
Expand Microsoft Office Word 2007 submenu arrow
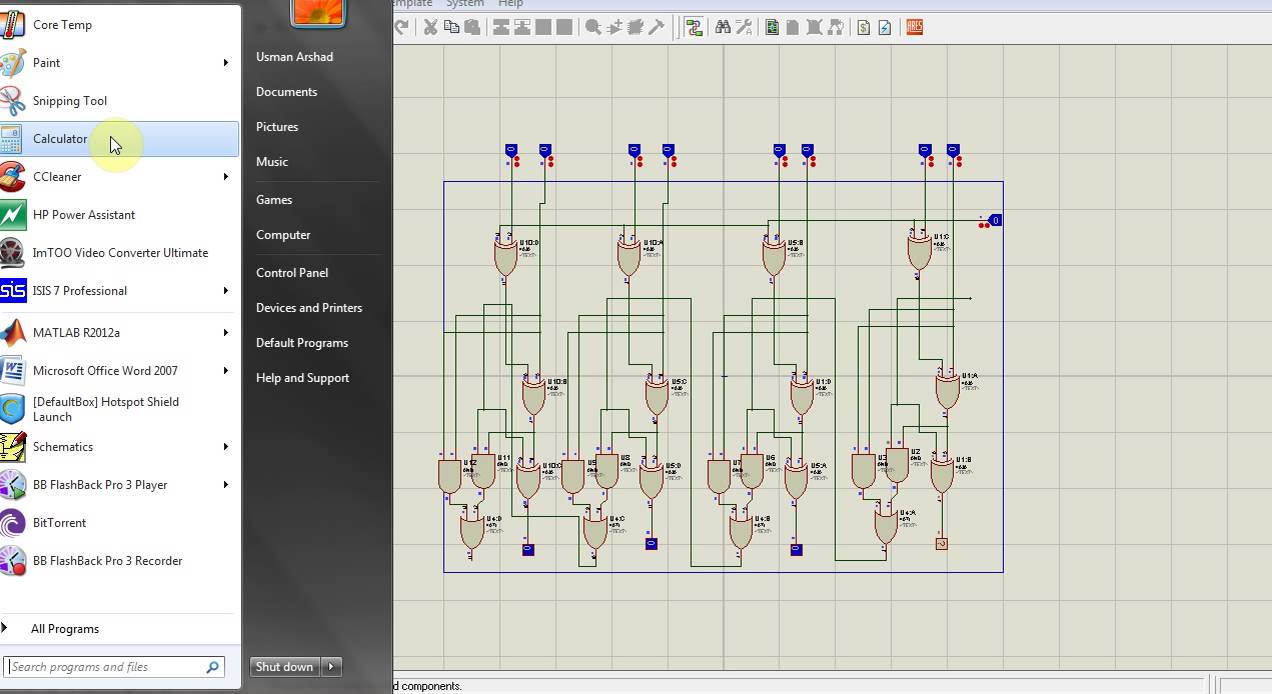coord(226,371)
